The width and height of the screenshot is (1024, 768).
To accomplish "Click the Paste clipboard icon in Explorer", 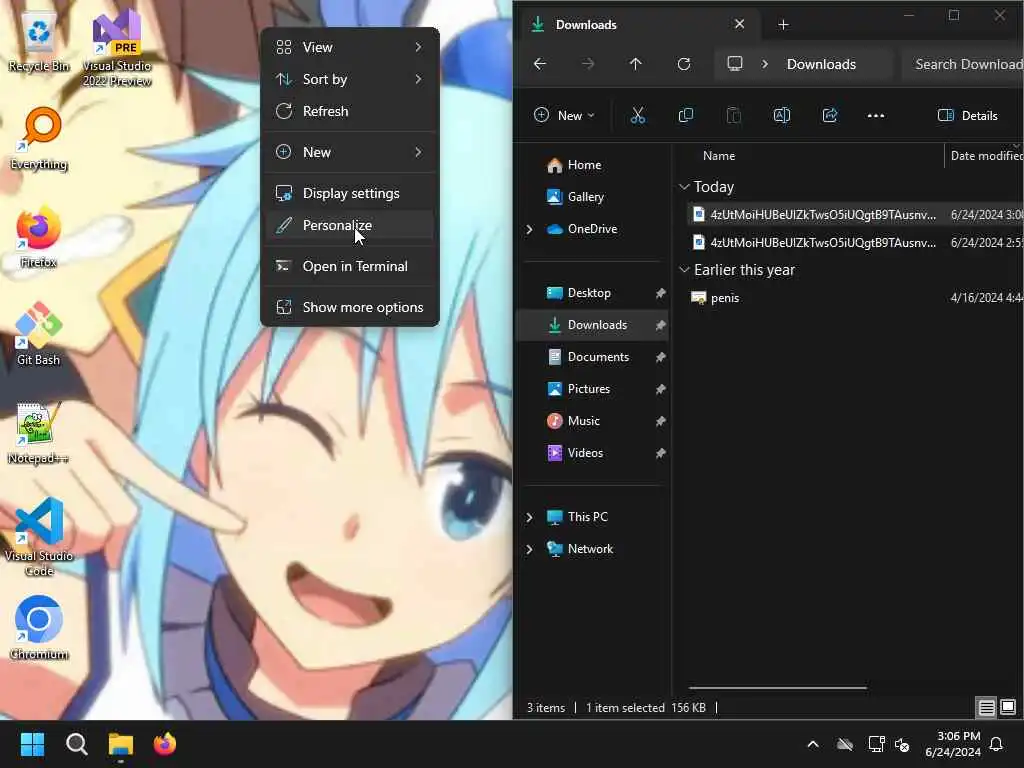I will click(733, 116).
